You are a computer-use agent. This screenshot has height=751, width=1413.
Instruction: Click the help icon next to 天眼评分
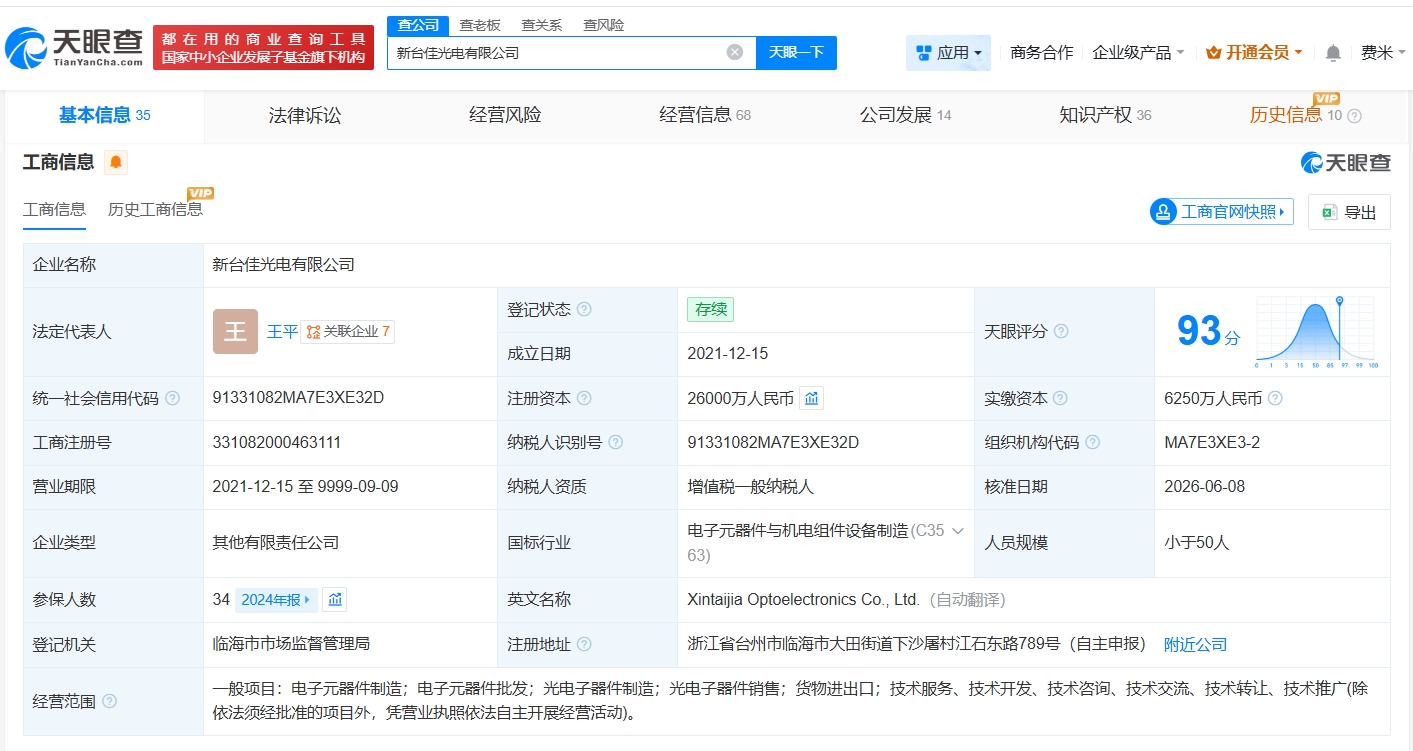[x=1061, y=331]
